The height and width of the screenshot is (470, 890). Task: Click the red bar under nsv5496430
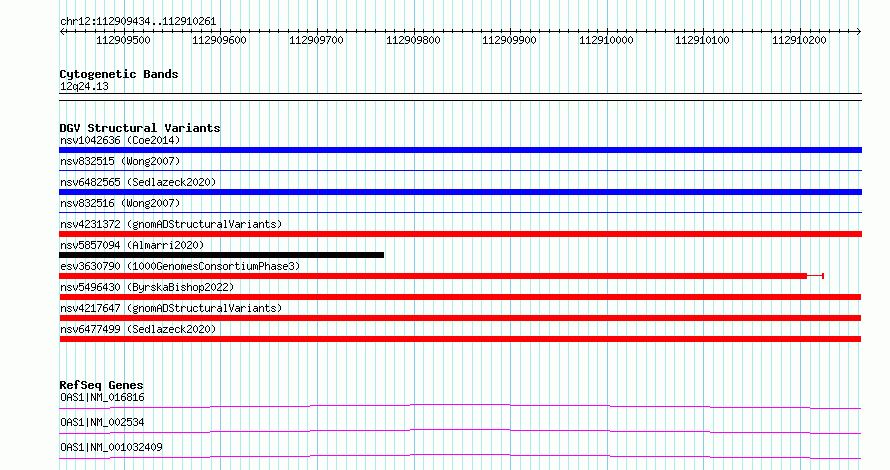click(x=460, y=297)
